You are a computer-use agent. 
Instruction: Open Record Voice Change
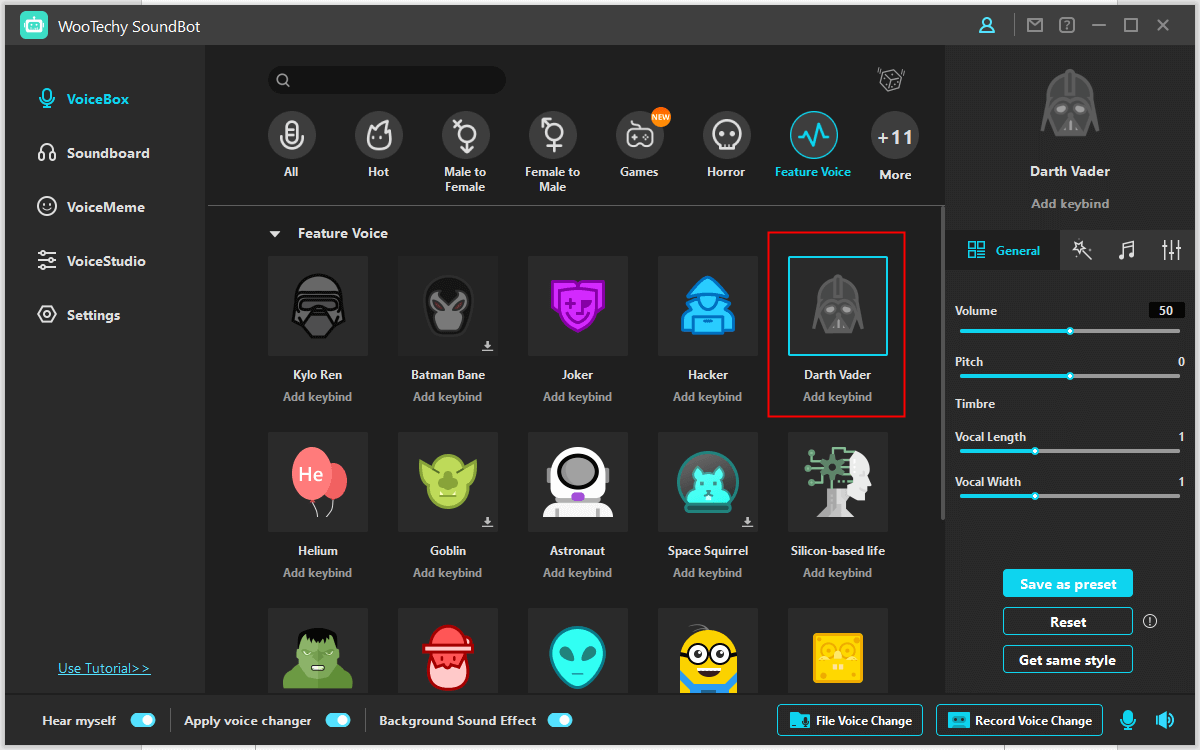coord(1019,720)
